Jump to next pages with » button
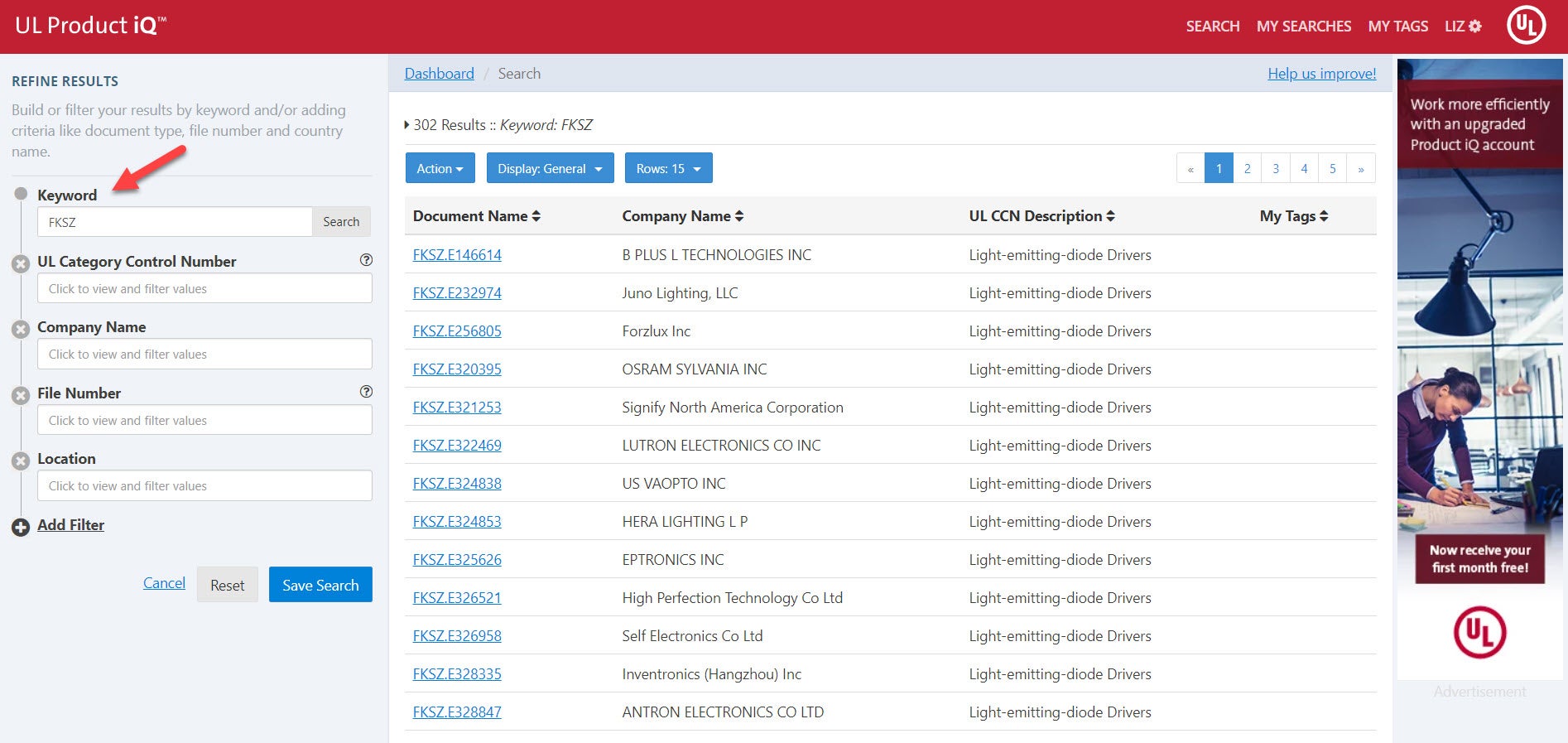This screenshot has height=743, width=1568. [x=1361, y=168]
